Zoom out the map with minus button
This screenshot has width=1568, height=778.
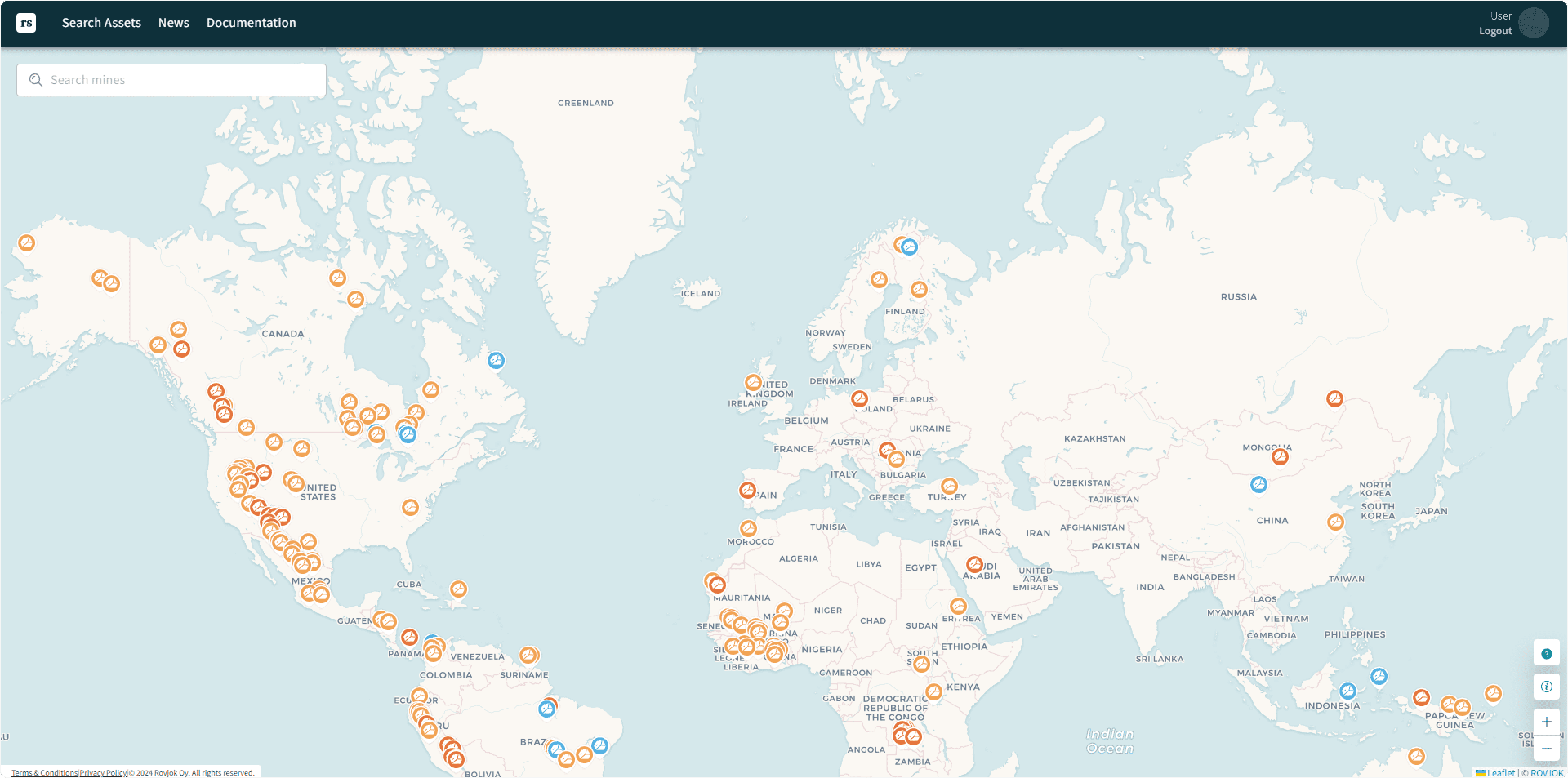point(1546,749)
